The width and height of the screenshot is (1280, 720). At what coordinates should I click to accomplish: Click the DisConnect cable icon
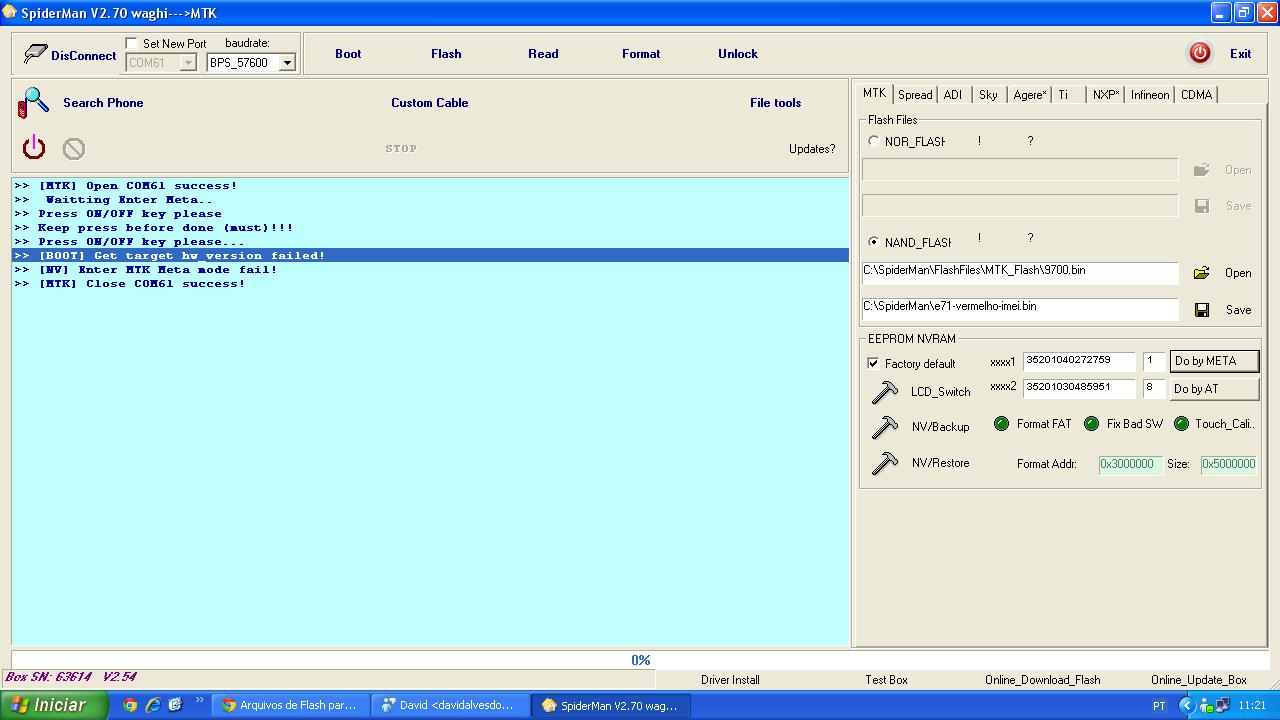click(x=36, y=54)
